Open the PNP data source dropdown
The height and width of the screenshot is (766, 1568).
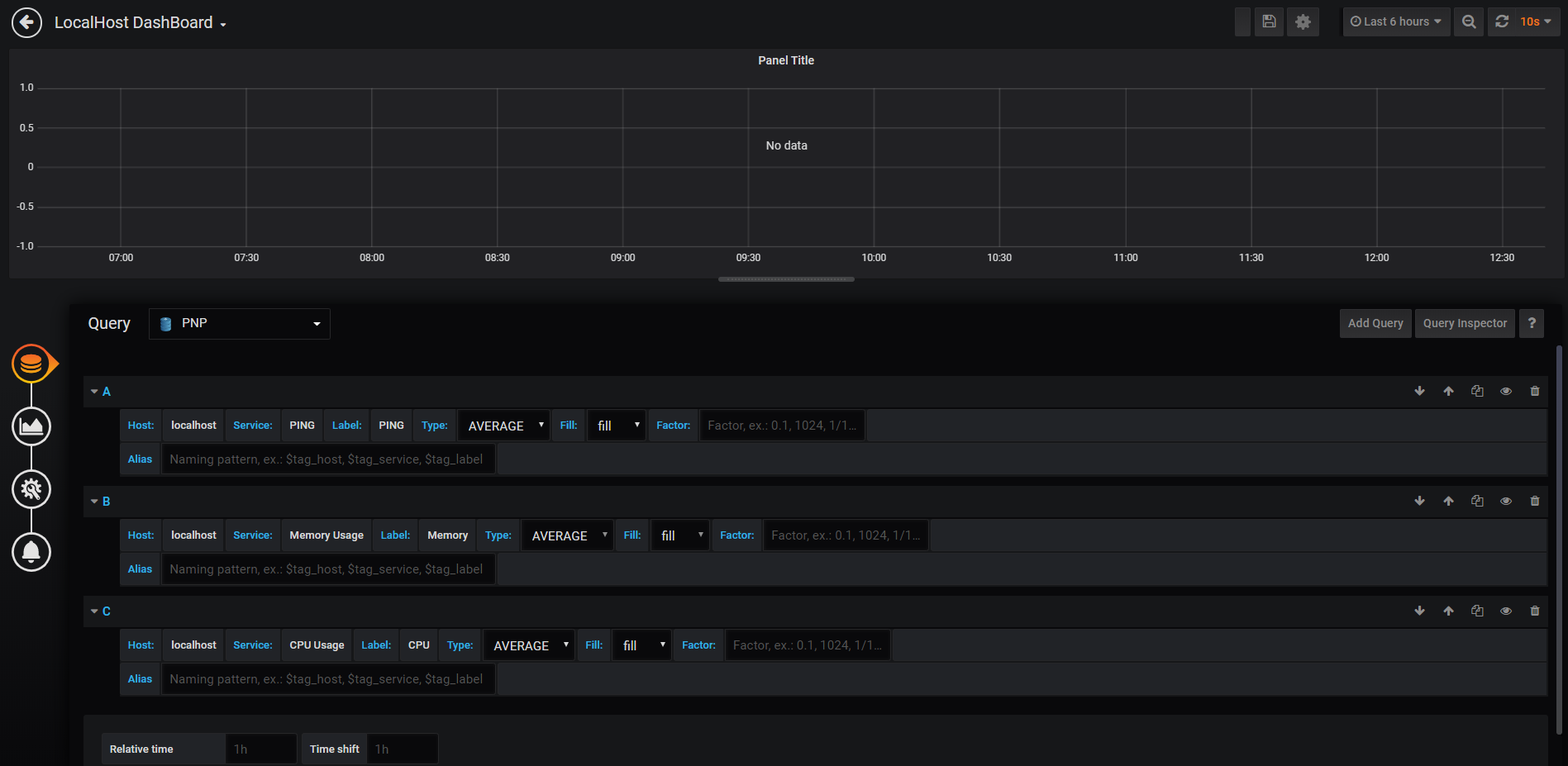pos(240,324)
